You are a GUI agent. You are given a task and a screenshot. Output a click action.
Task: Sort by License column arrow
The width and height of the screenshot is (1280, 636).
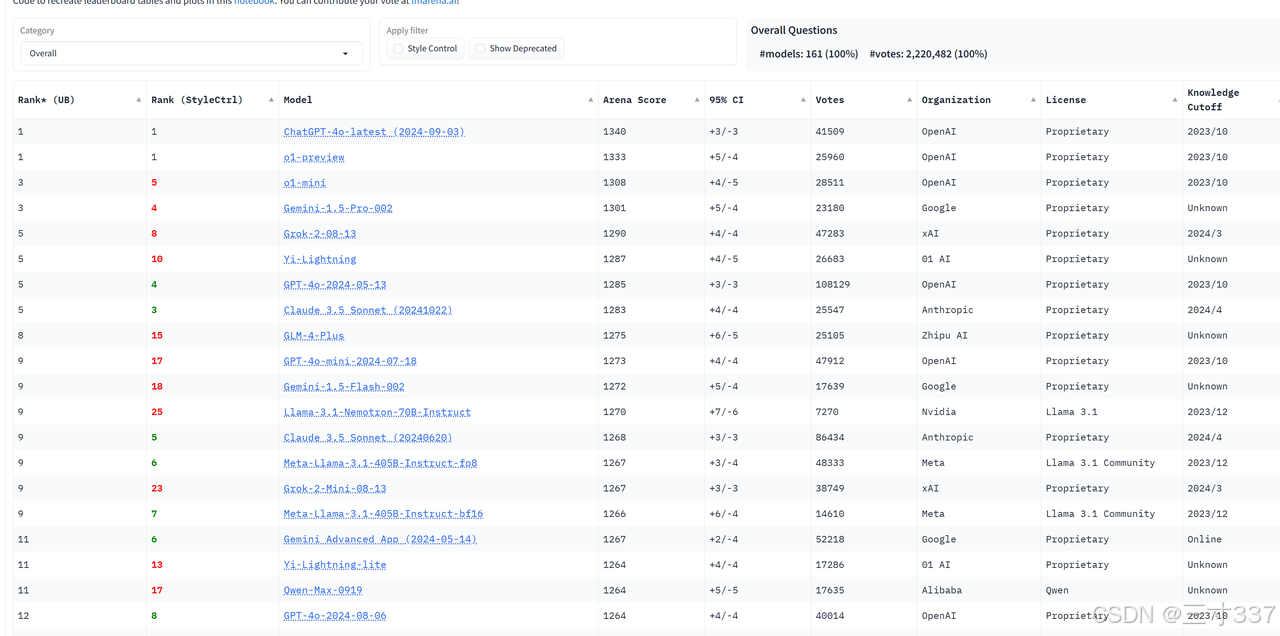pos(1175,100)
